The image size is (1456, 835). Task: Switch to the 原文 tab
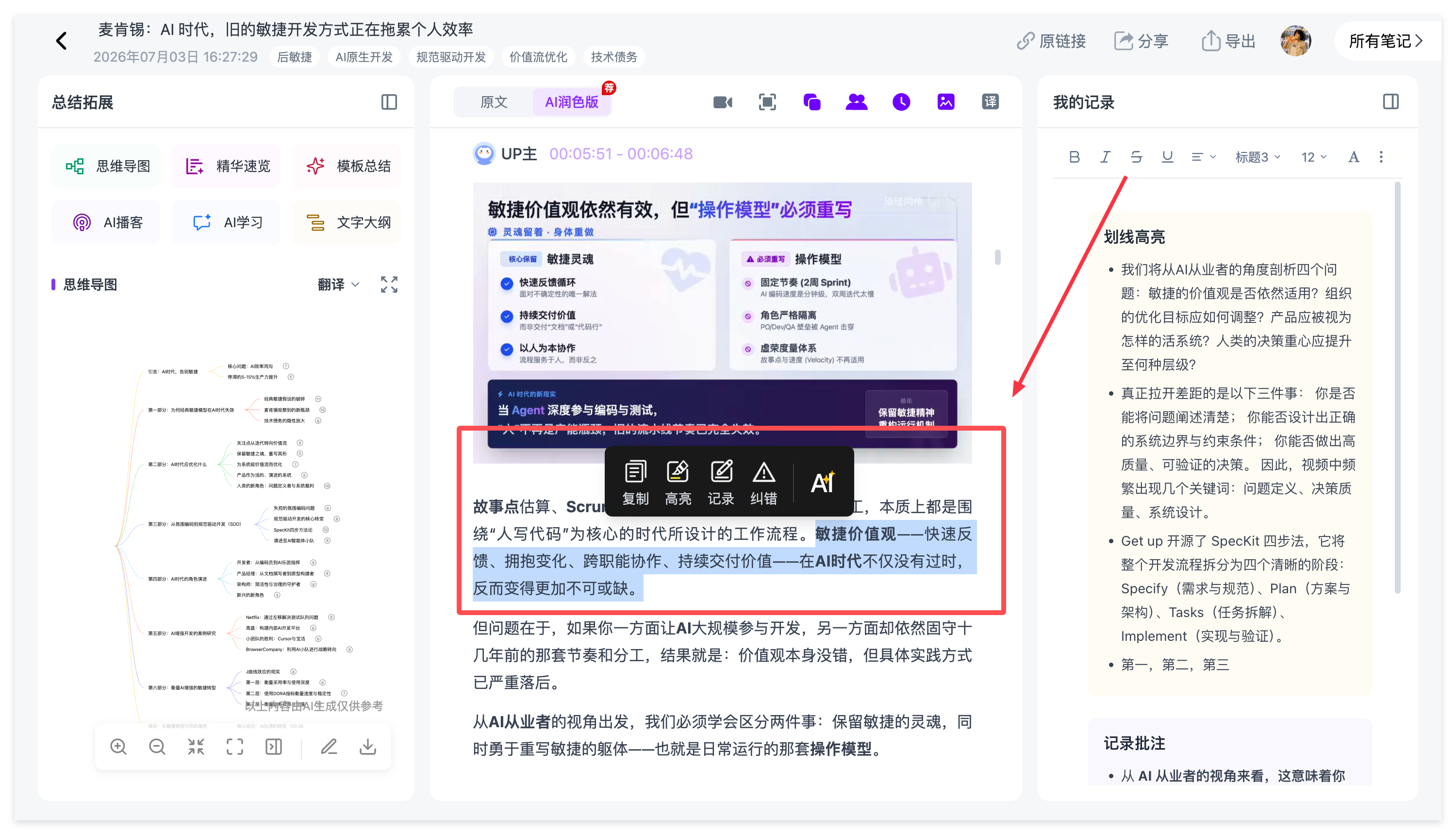point(494,102)
